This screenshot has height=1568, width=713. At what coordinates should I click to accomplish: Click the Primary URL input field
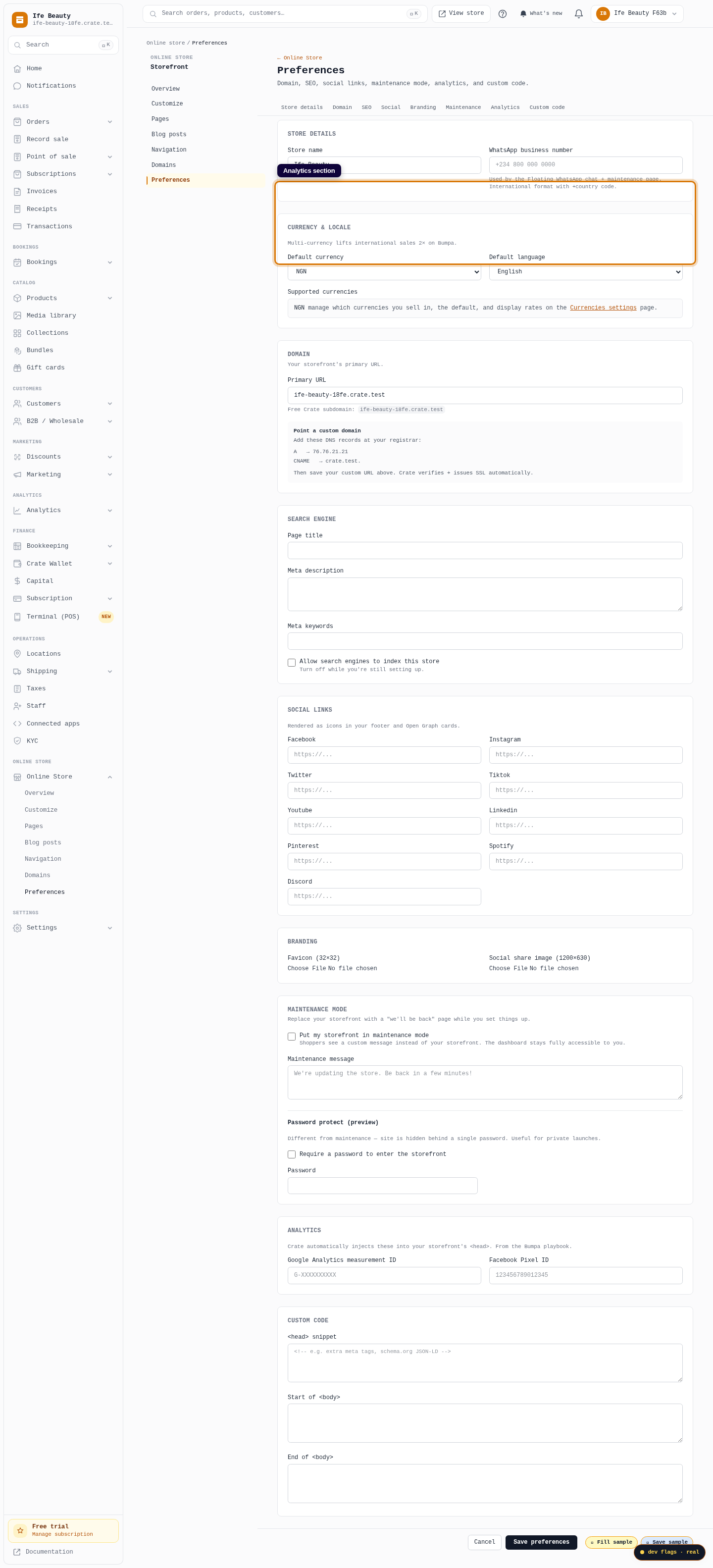(485, 395)
